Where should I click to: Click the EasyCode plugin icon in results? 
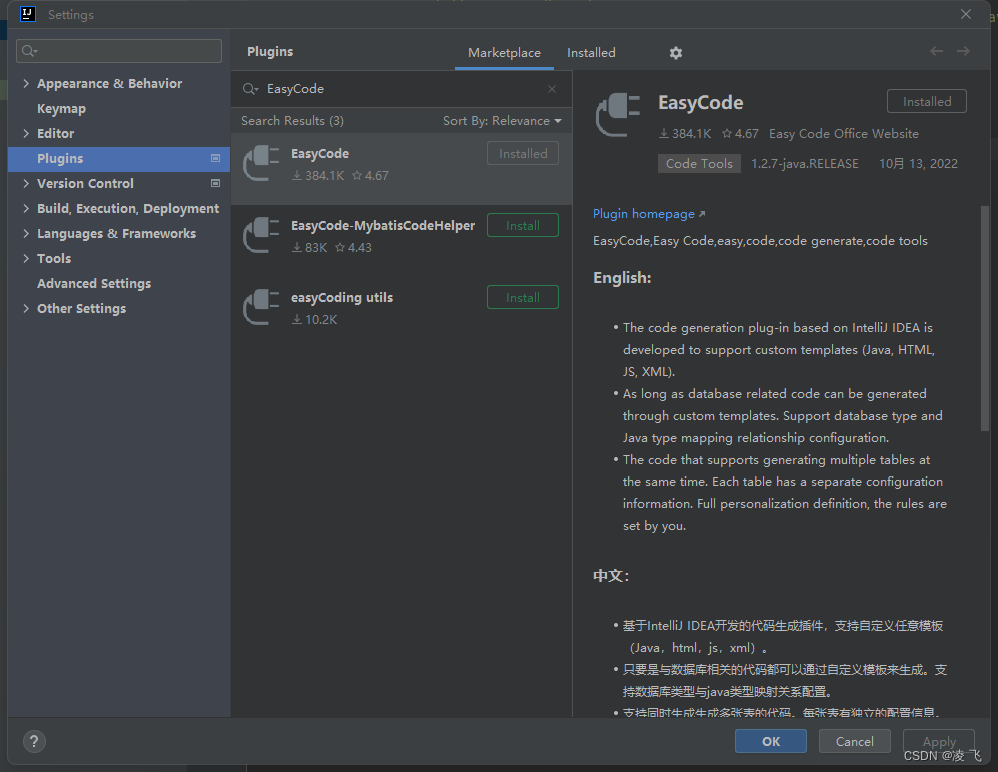pos(262,164)
